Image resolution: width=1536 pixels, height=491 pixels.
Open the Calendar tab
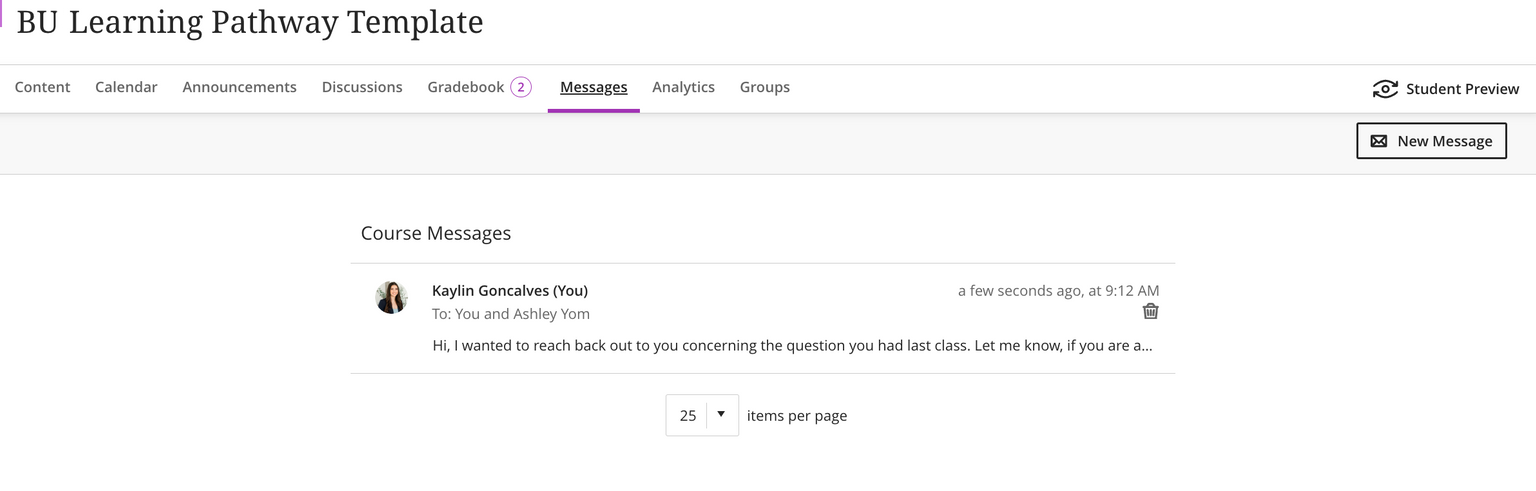(126, 87)
